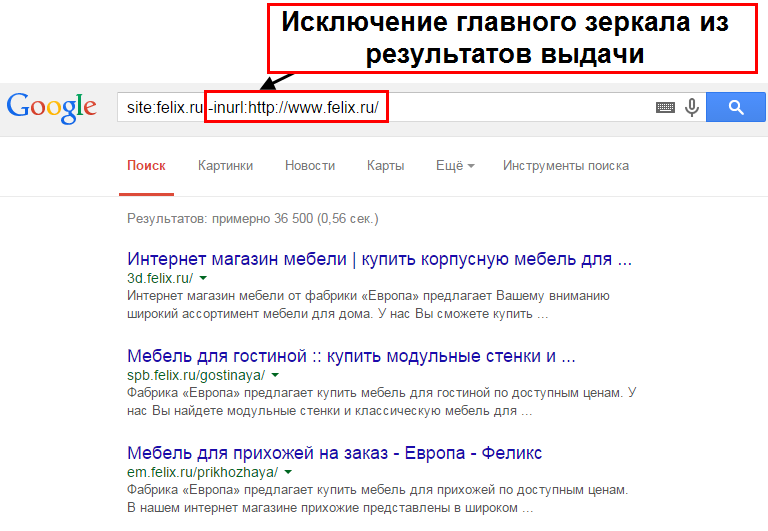Click snippet about мебель для прихожей по доступным ценам
Screen dimensions: 768x531
pos(378,499)
